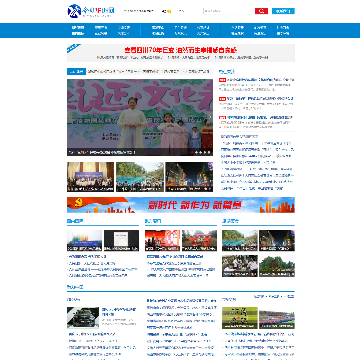Open the main slideshow image

tap(140, 117)
